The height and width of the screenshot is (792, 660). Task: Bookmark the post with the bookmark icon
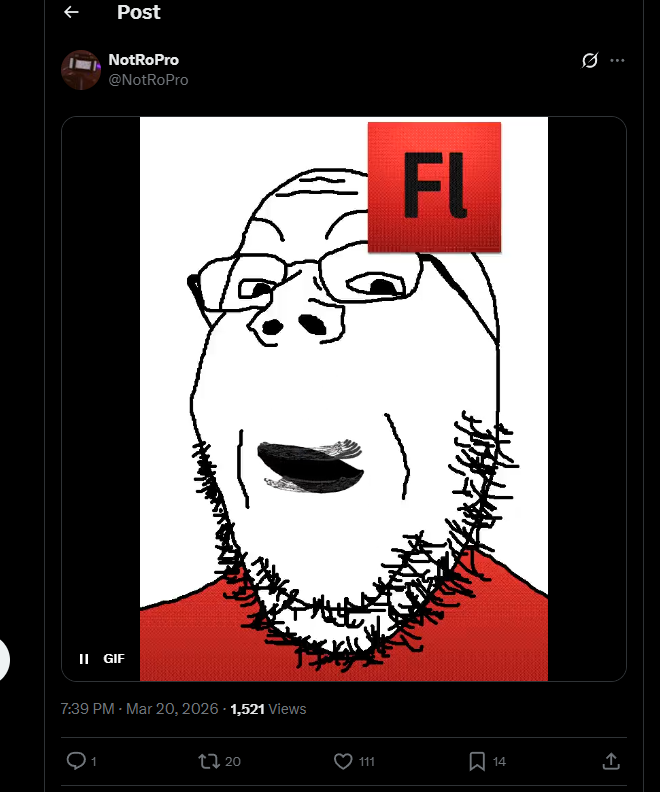[477, 761]
